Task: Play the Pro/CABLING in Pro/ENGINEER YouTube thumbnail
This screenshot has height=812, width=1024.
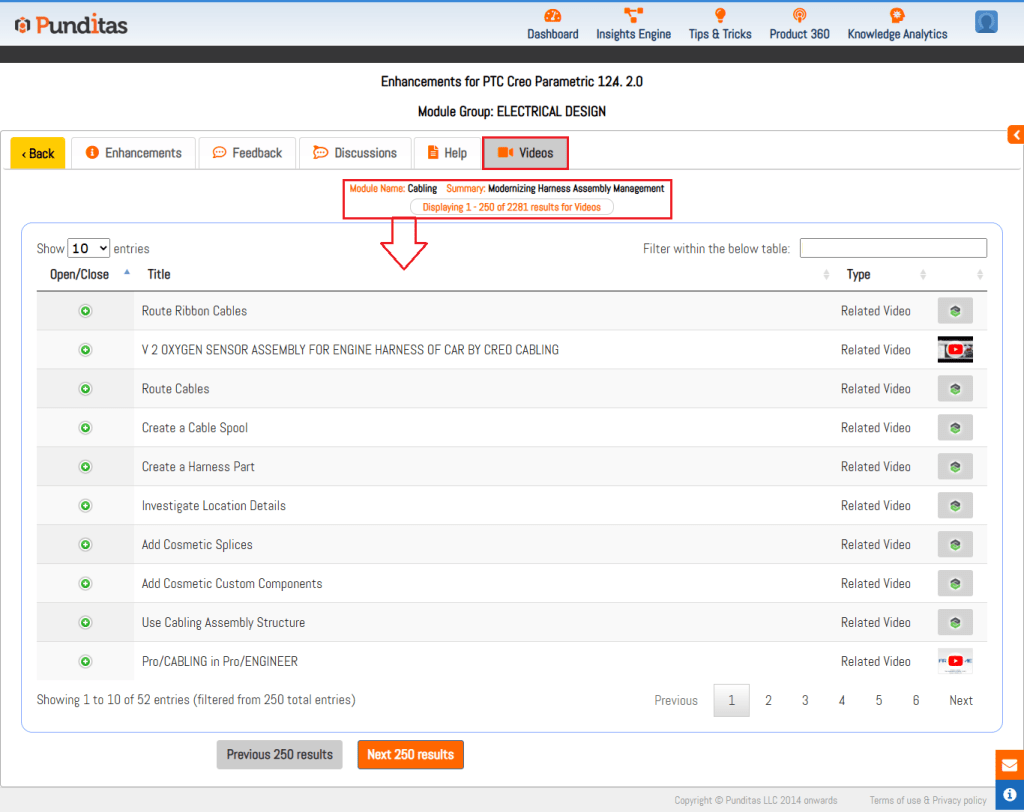Action: pyautogui.click(x=955, y=661)
